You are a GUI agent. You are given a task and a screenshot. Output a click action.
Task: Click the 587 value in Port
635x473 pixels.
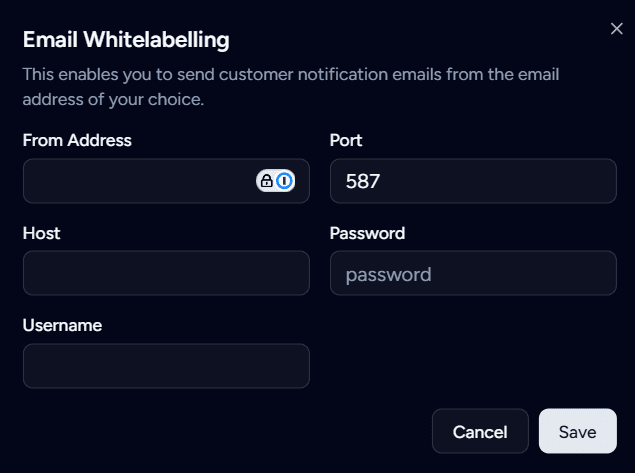(x=364, y=181)
